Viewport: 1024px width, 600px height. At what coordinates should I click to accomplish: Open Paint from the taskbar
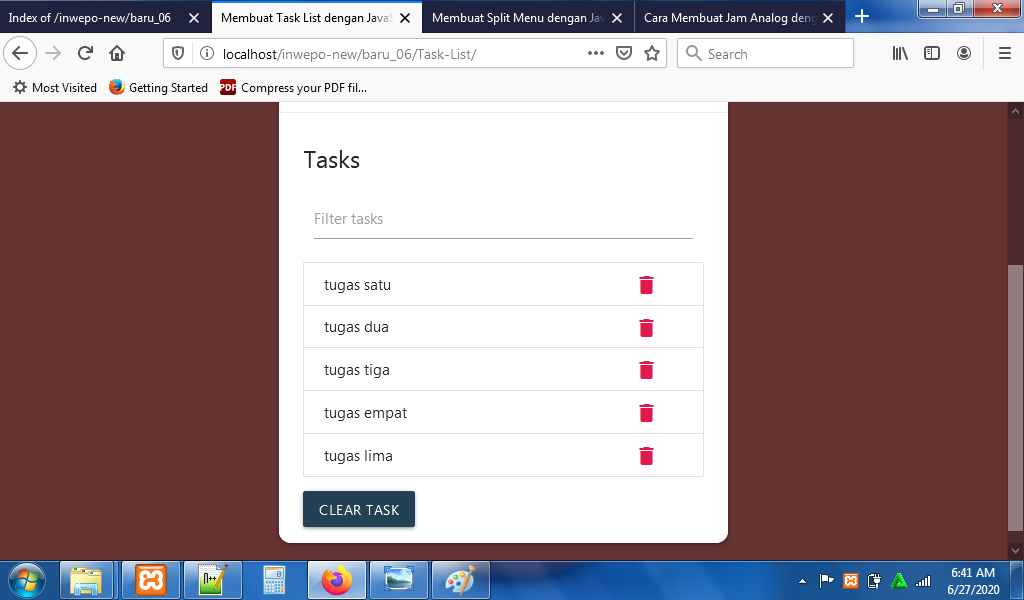click(x=461, y=580)
